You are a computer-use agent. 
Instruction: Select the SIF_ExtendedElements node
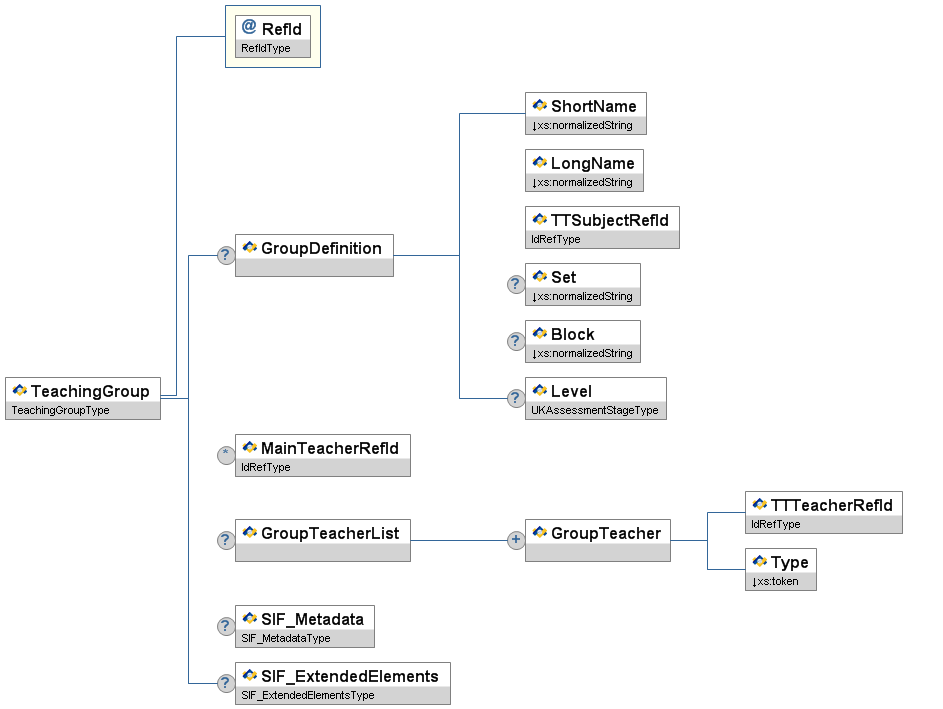[x=349, y=676]
